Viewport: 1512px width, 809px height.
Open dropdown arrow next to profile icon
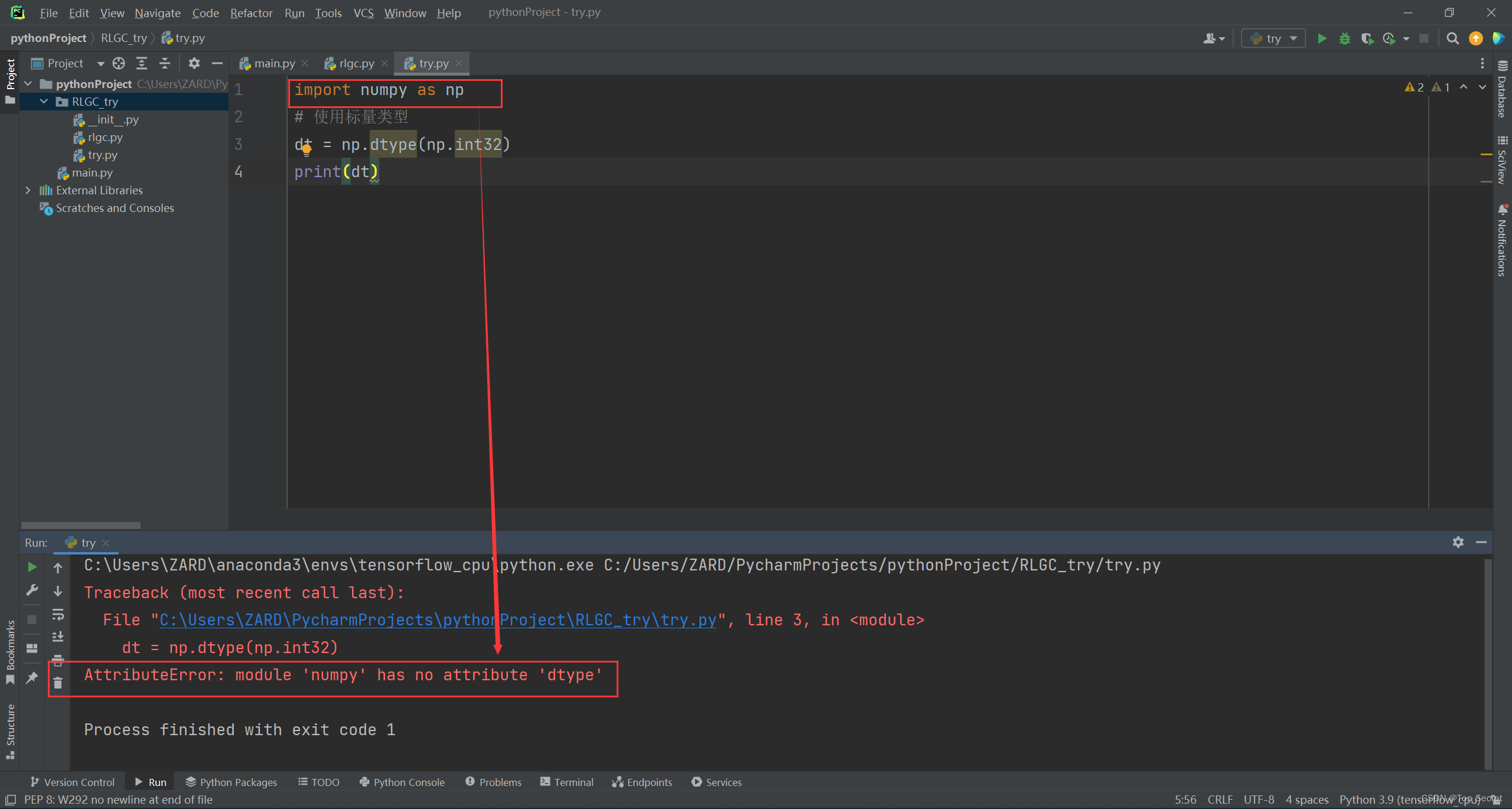coord(1406,39)
